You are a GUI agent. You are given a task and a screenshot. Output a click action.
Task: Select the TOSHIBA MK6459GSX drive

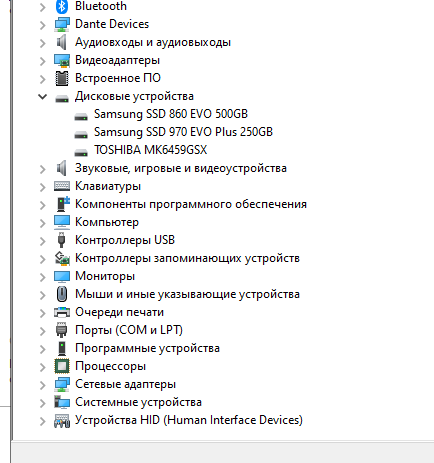(x=150, y=150)
